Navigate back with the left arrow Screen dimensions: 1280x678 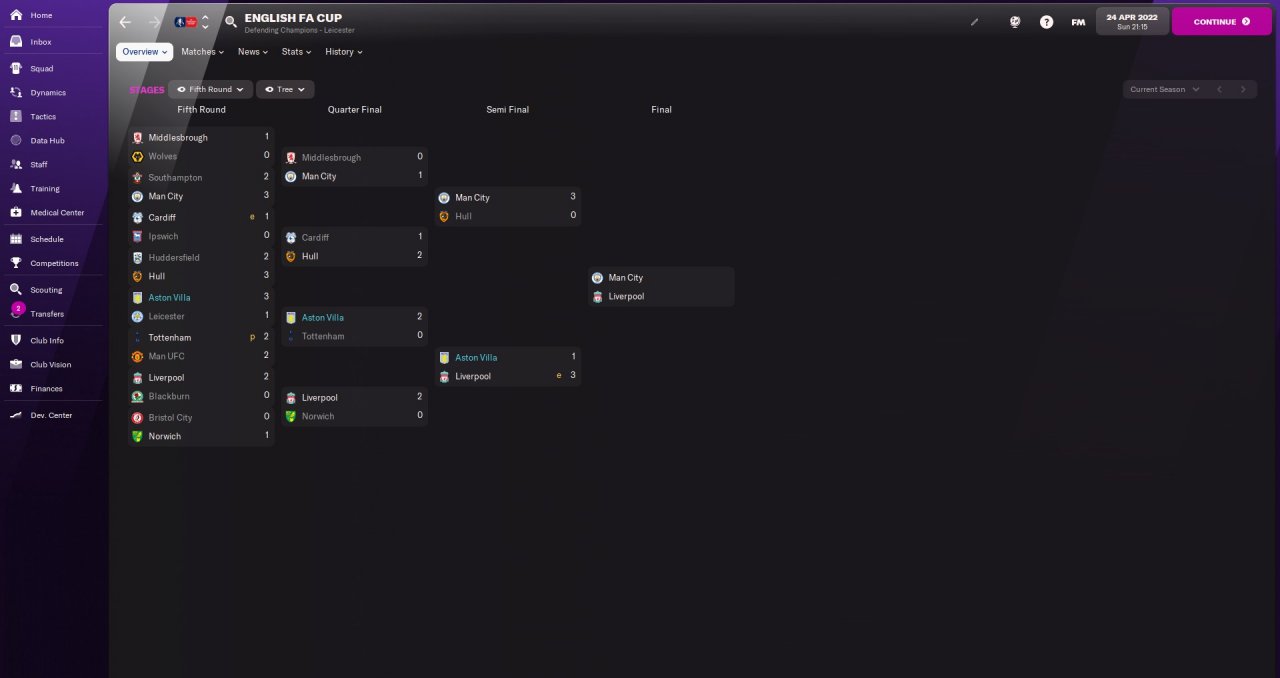pos(125,21)
